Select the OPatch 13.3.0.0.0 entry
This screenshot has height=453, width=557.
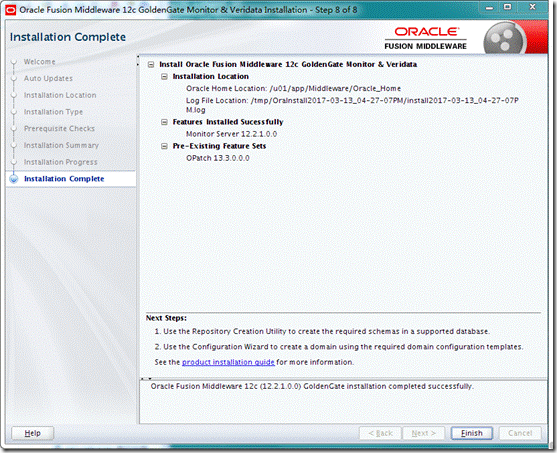[218, 158]
